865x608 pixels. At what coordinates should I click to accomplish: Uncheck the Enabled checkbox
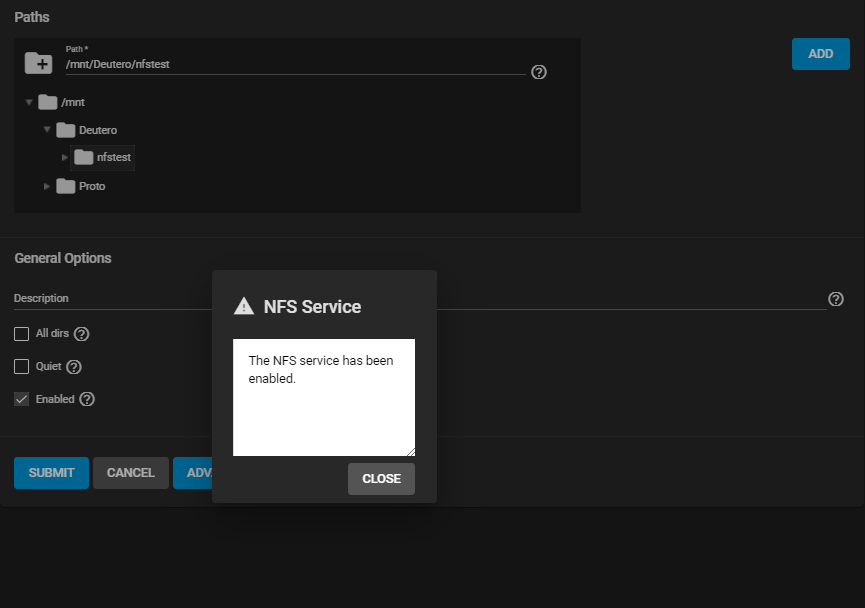22,399
